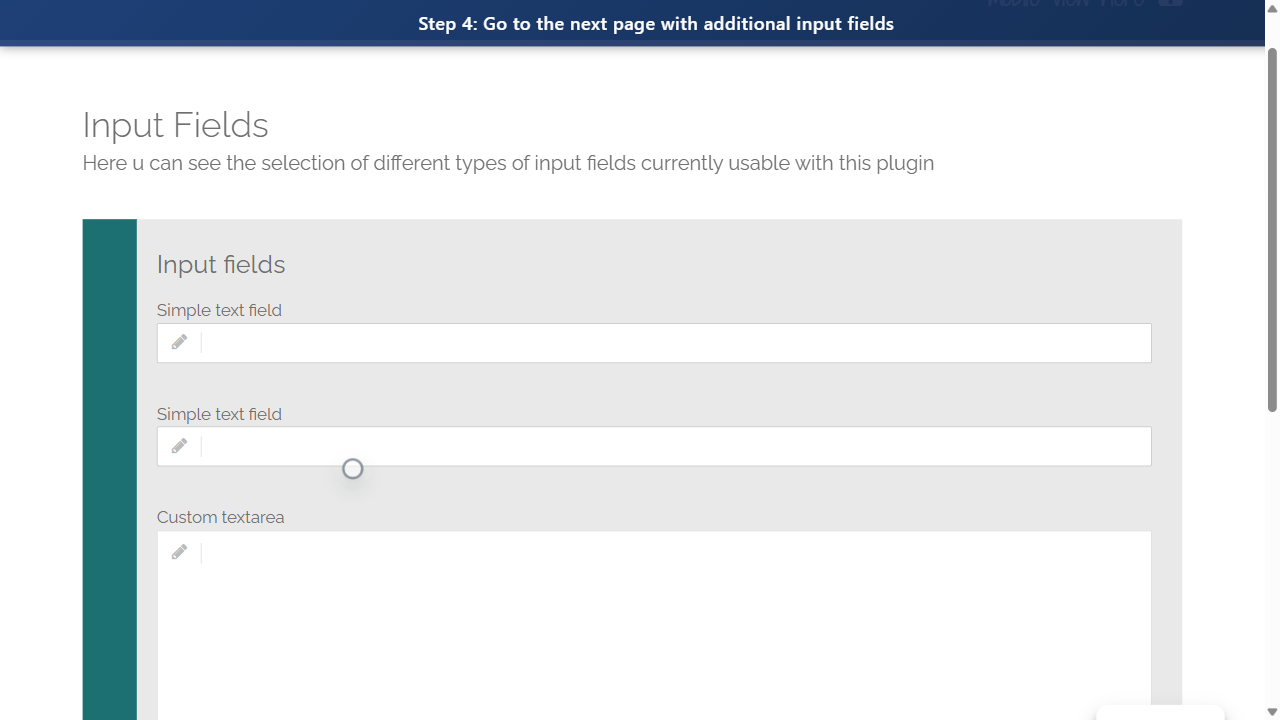Click the plugin description subtitle text

coord(507,162)
